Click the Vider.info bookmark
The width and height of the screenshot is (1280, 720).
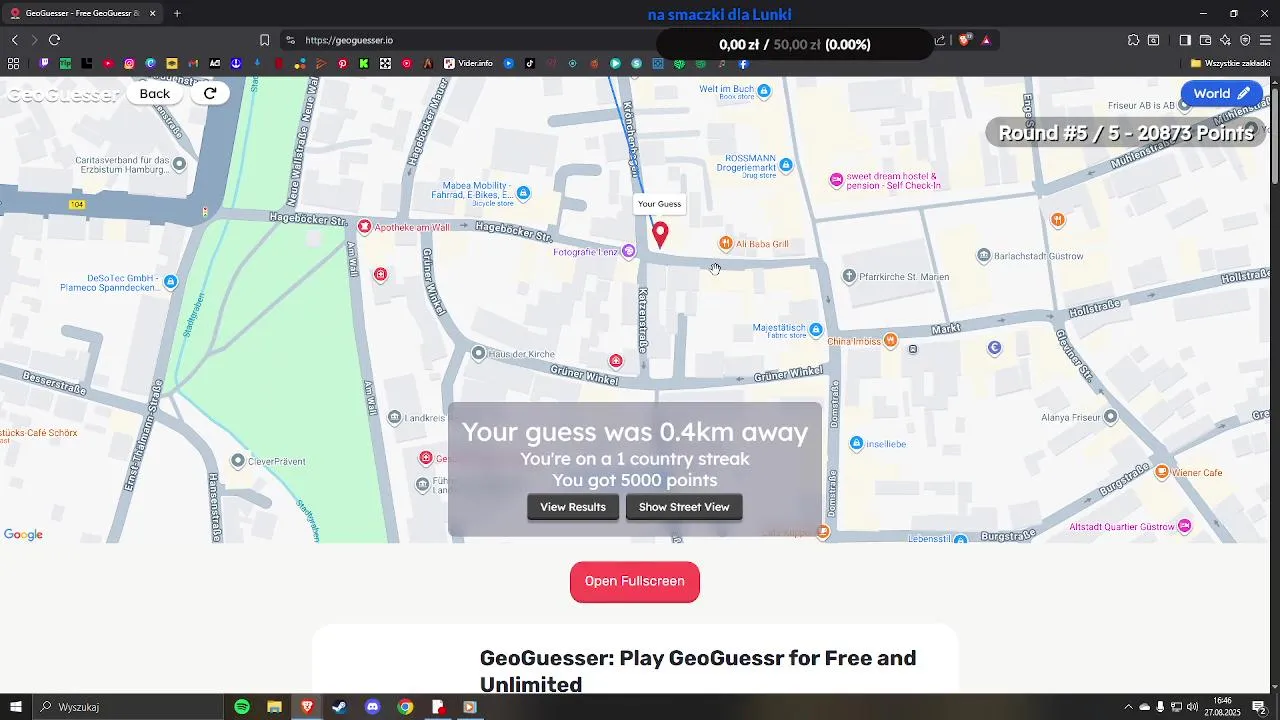coord(469,63)
